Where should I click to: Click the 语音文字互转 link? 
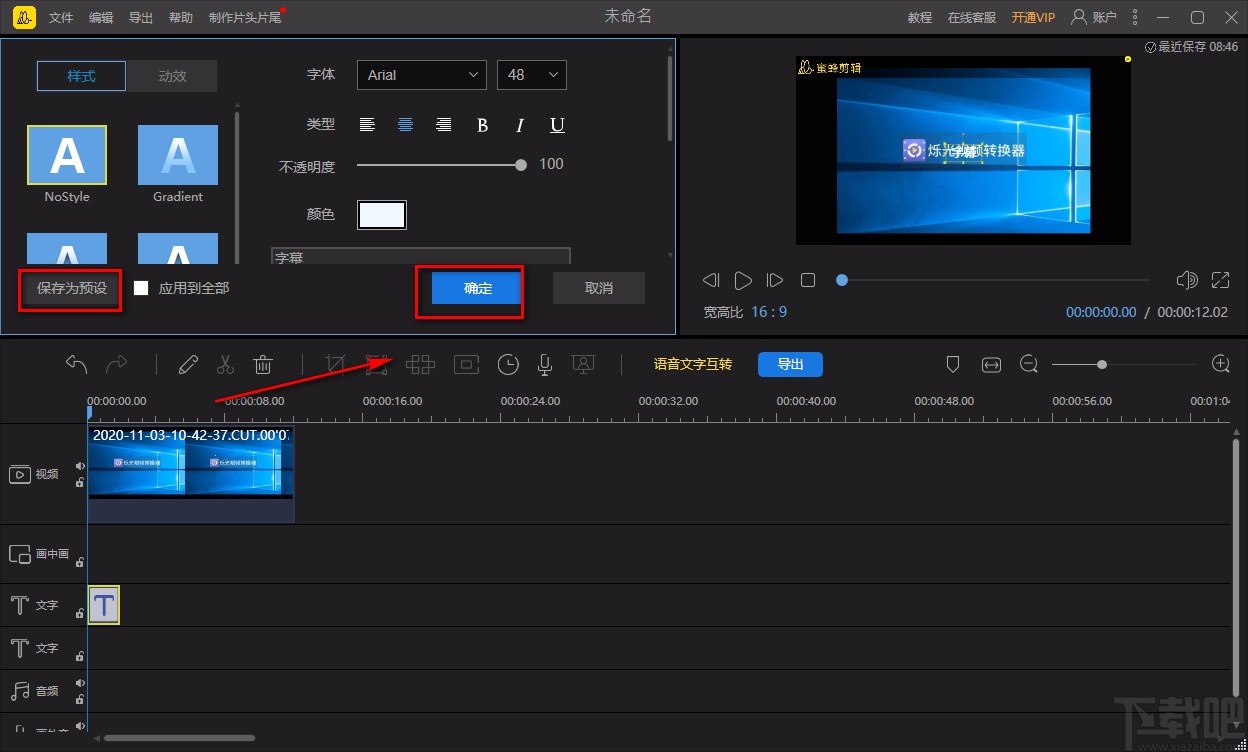693,364
